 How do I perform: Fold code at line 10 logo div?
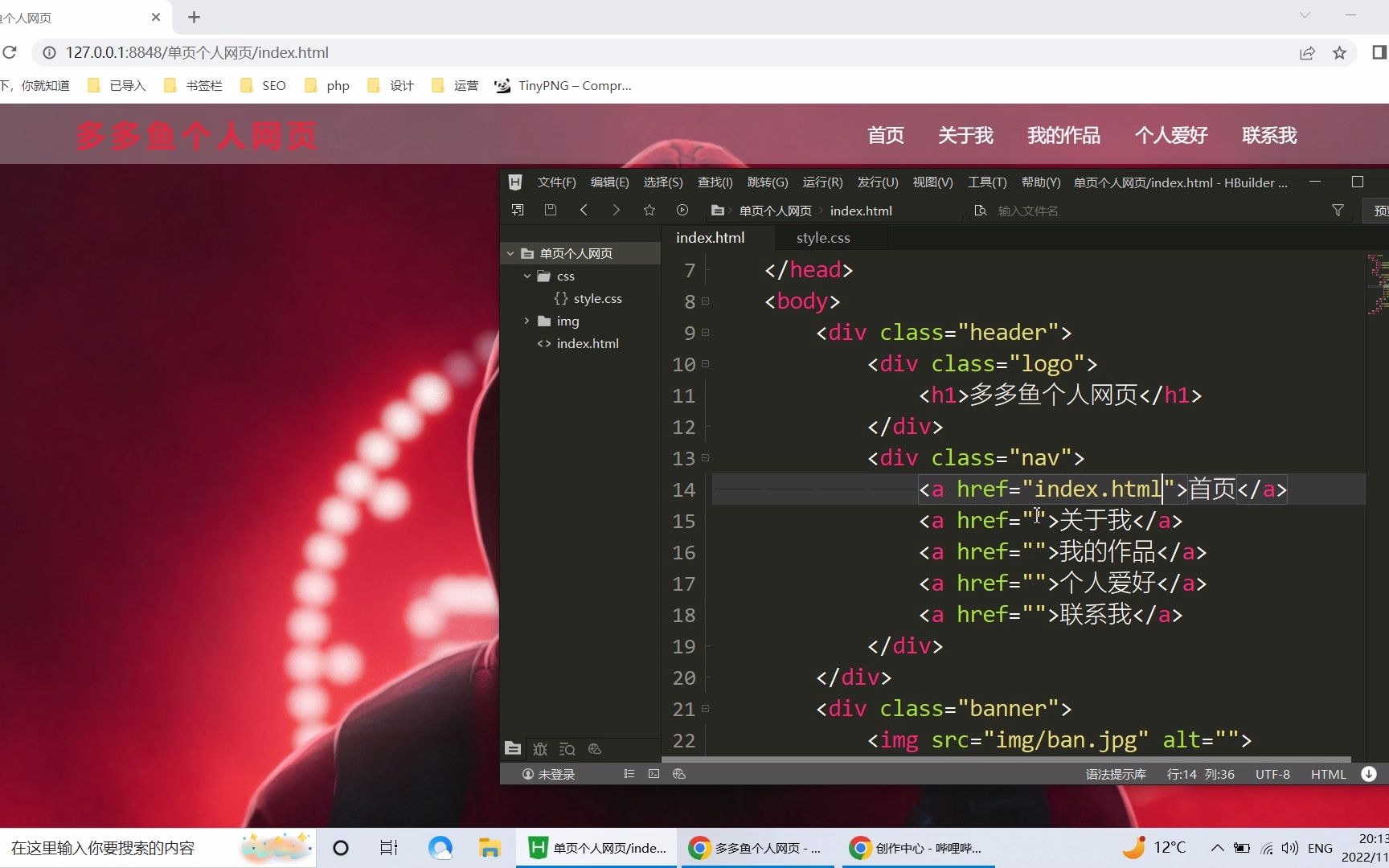click(706, 364)
